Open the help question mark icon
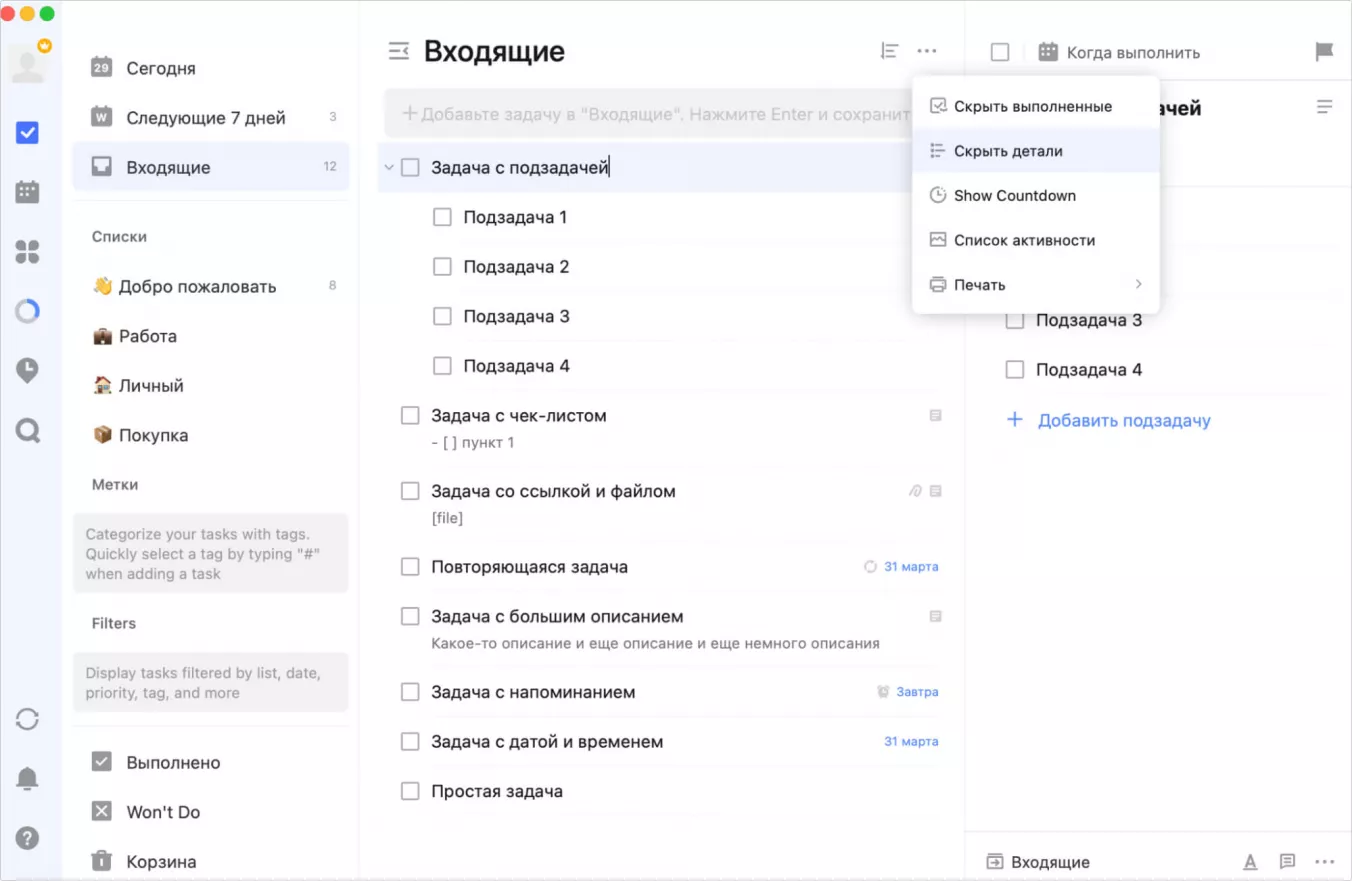Screen dimensions: 1352x881 pos(28,838)
